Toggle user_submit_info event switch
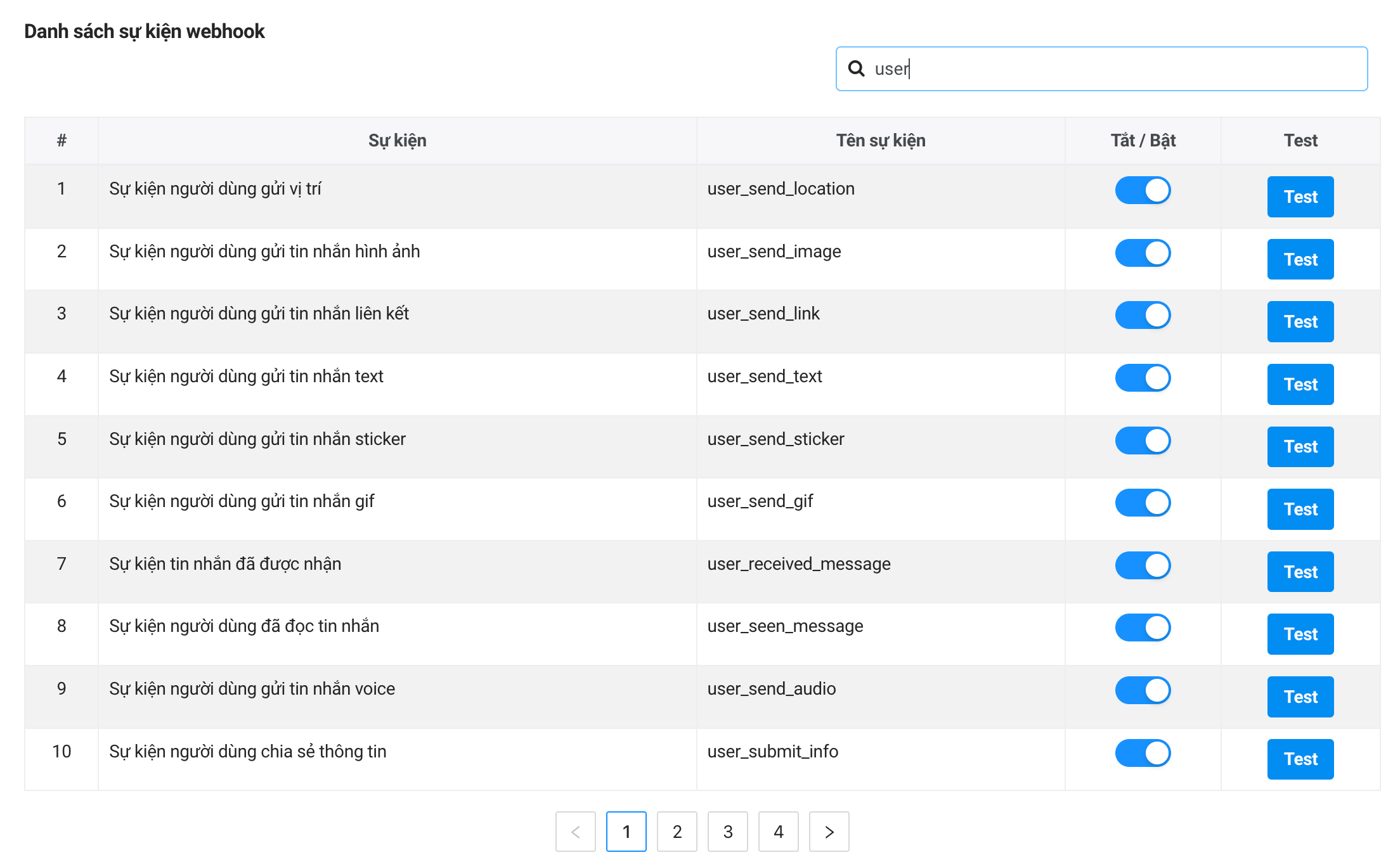Image resolution: width=1400 pixels, height=862 pixels. (x=1143, y=753)
